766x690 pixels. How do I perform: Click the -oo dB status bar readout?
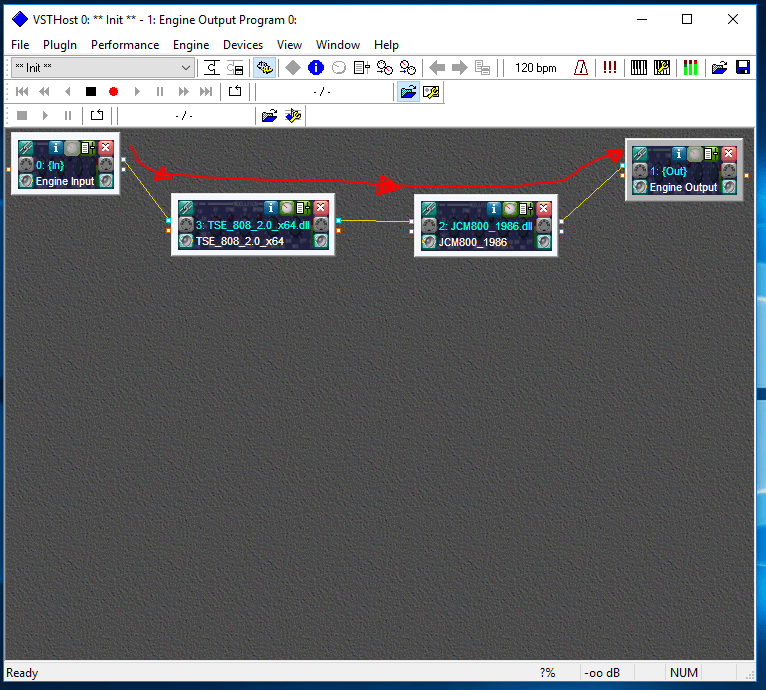point(602,673)
